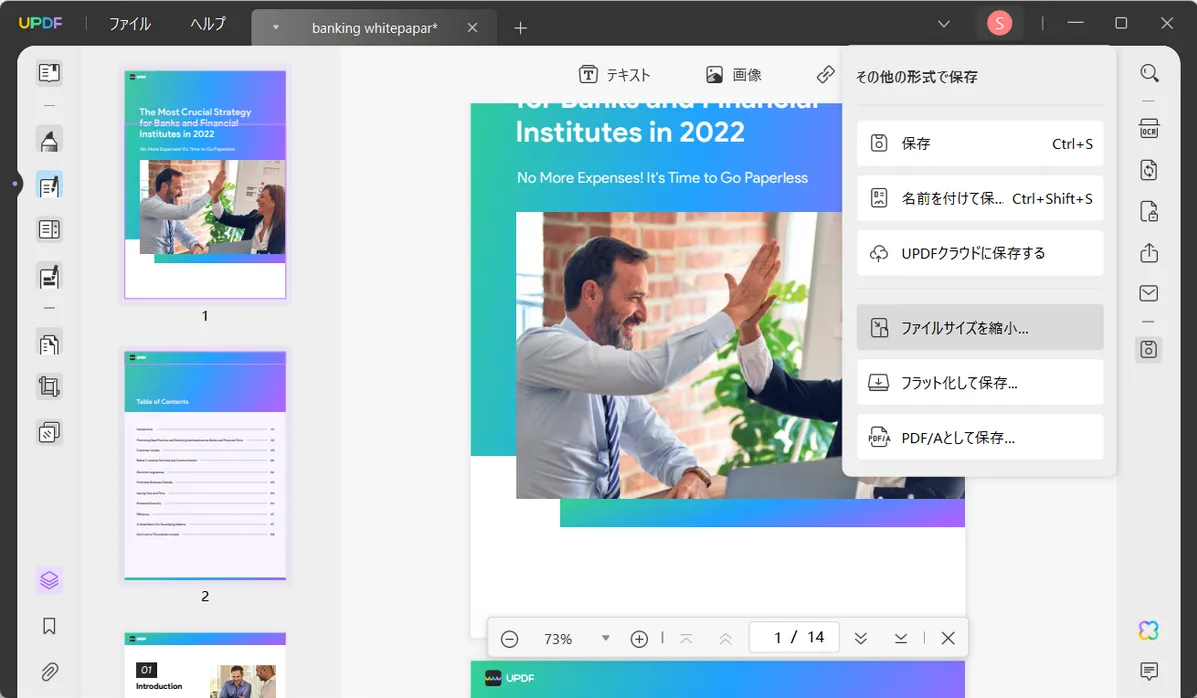Go to the next page arrow
The height and width of the screenshot is (698, 1197).
click(x=860, y=638)
